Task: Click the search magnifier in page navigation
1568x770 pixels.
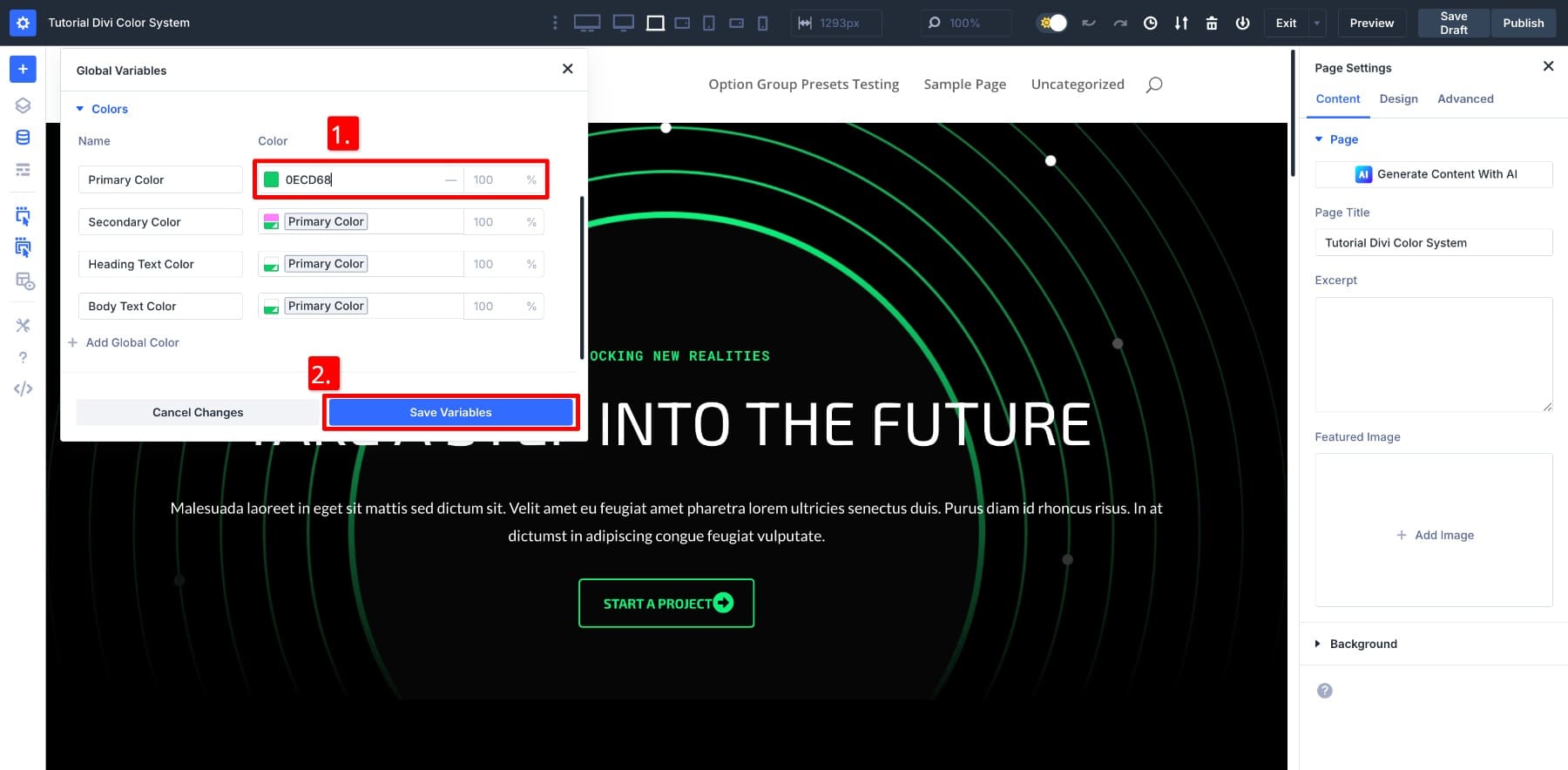Action: 1154,84
